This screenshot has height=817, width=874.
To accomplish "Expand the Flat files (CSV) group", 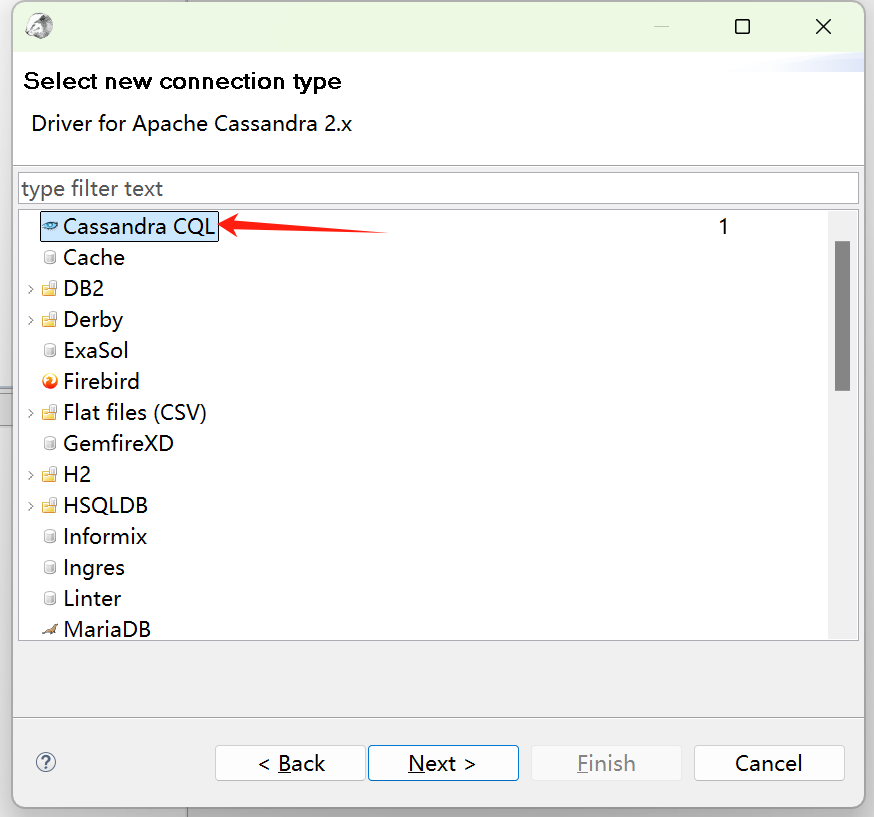I will (31, 413).
